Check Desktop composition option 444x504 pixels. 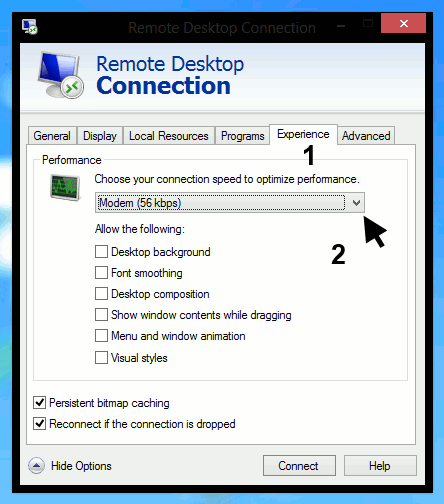click(x=101, y=294)
